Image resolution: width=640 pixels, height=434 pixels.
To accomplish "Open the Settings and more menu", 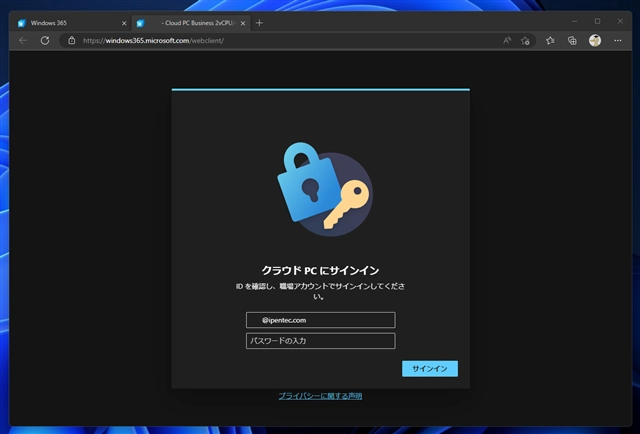I will pos(618,40).
